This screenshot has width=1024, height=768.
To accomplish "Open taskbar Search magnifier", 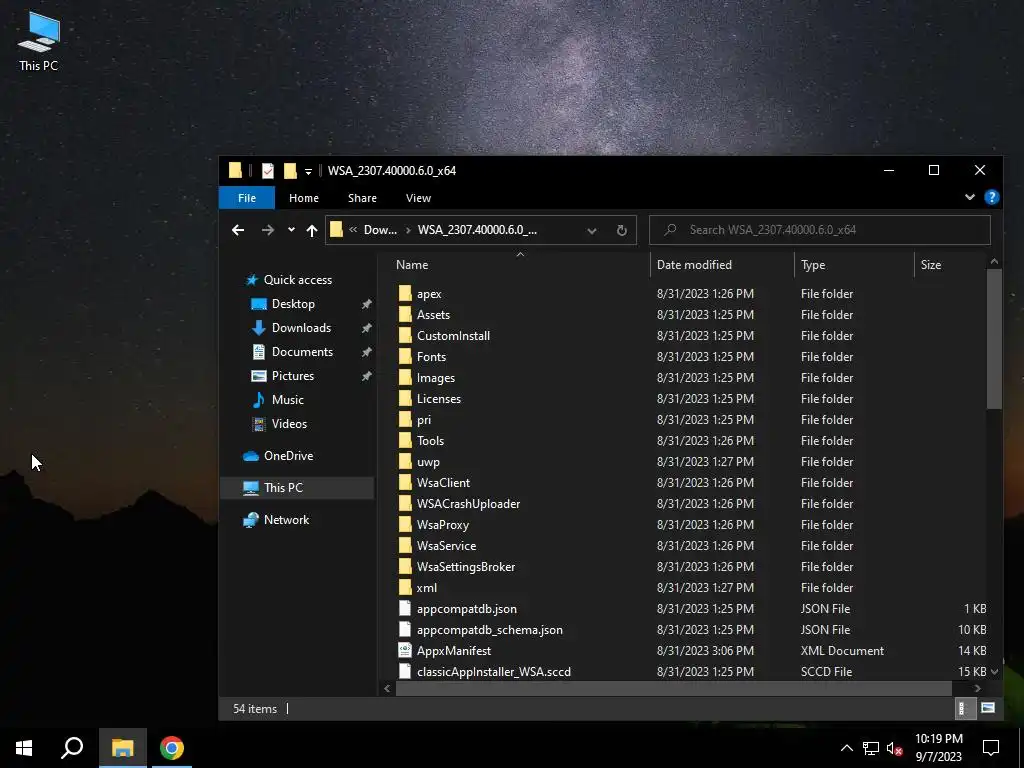I will point(72,748).
